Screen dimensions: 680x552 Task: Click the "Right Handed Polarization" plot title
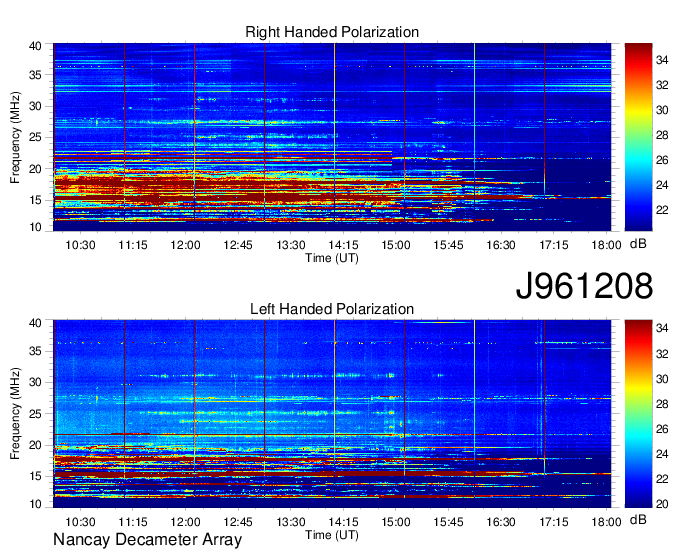click(x=332, y=32)
